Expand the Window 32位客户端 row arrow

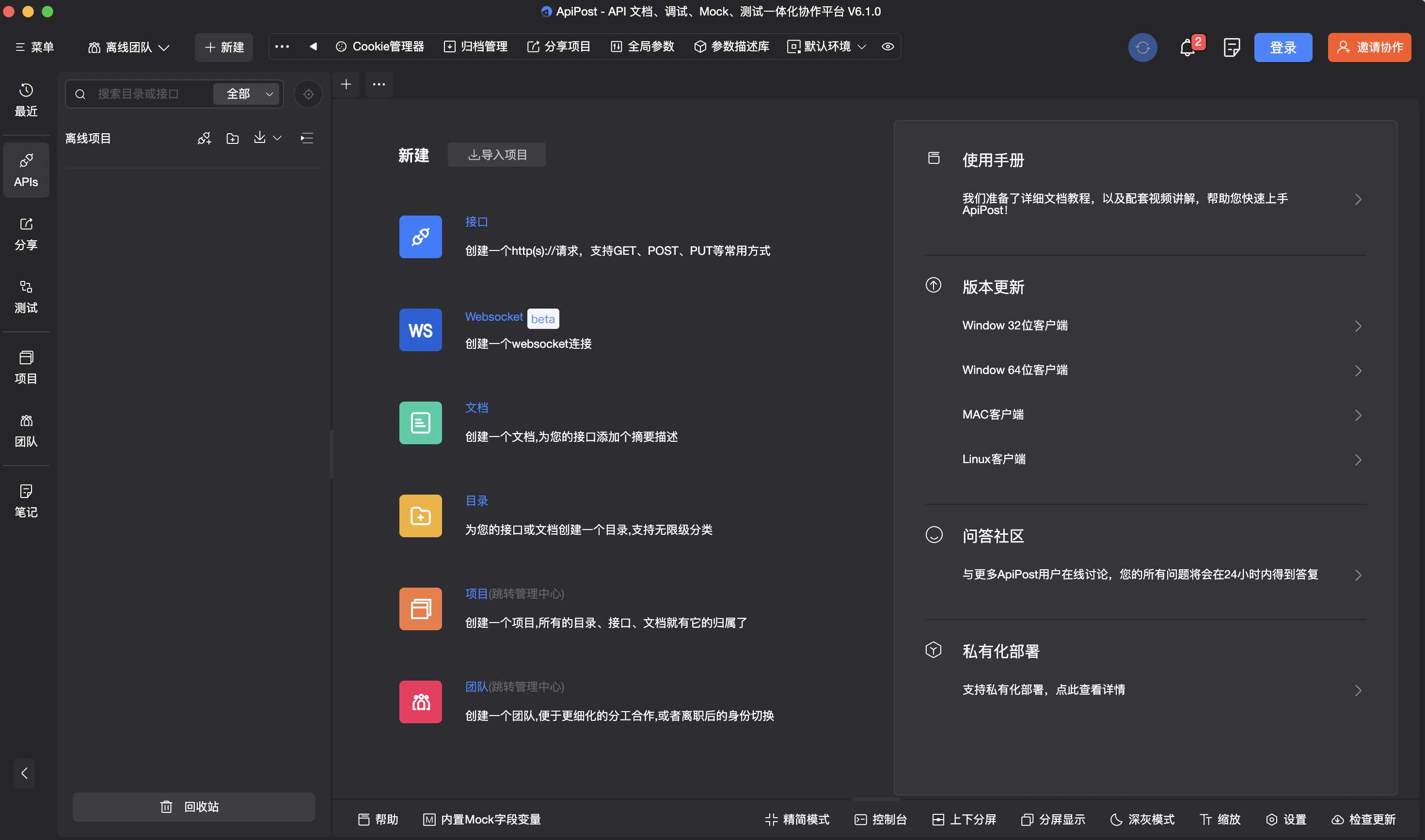coord(1358,326)
